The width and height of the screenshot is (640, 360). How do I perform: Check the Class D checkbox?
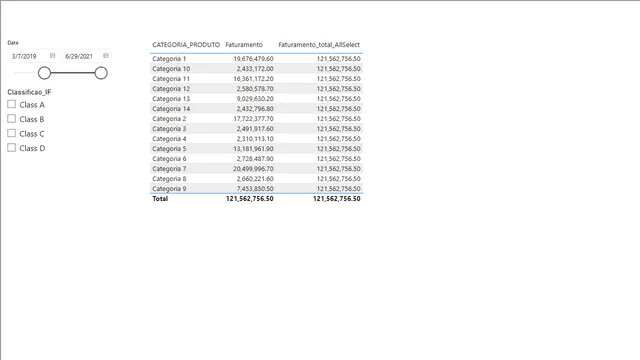(11, 148)
